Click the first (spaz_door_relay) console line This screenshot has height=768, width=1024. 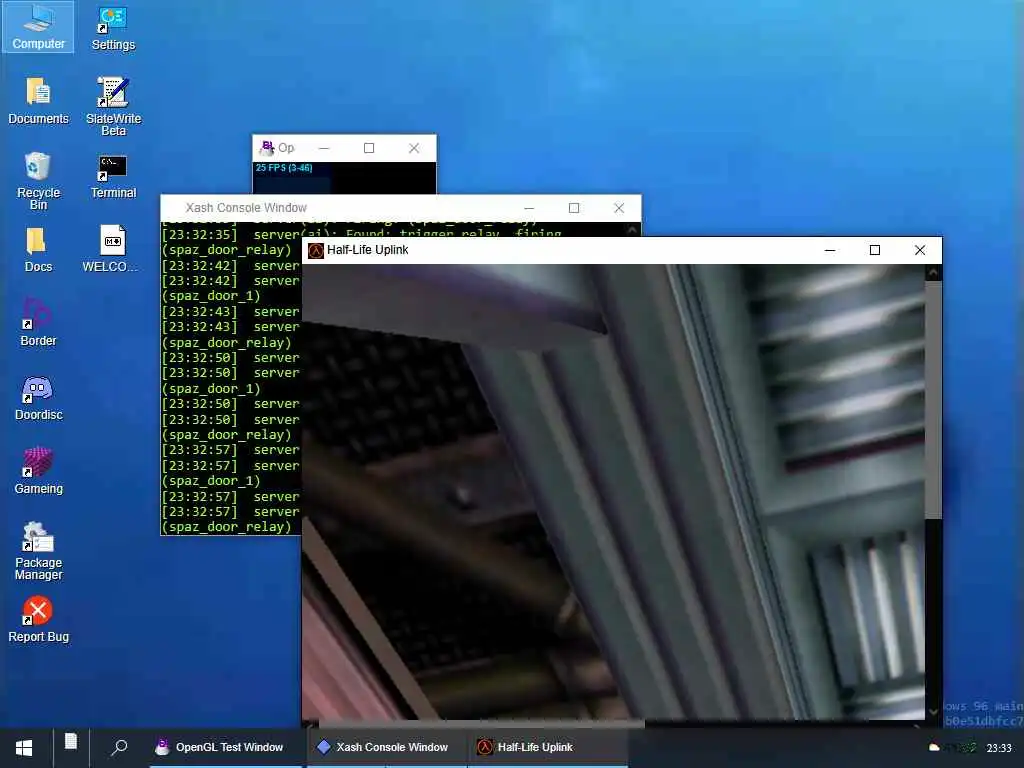pyautogui.click(x=227, y=249)
